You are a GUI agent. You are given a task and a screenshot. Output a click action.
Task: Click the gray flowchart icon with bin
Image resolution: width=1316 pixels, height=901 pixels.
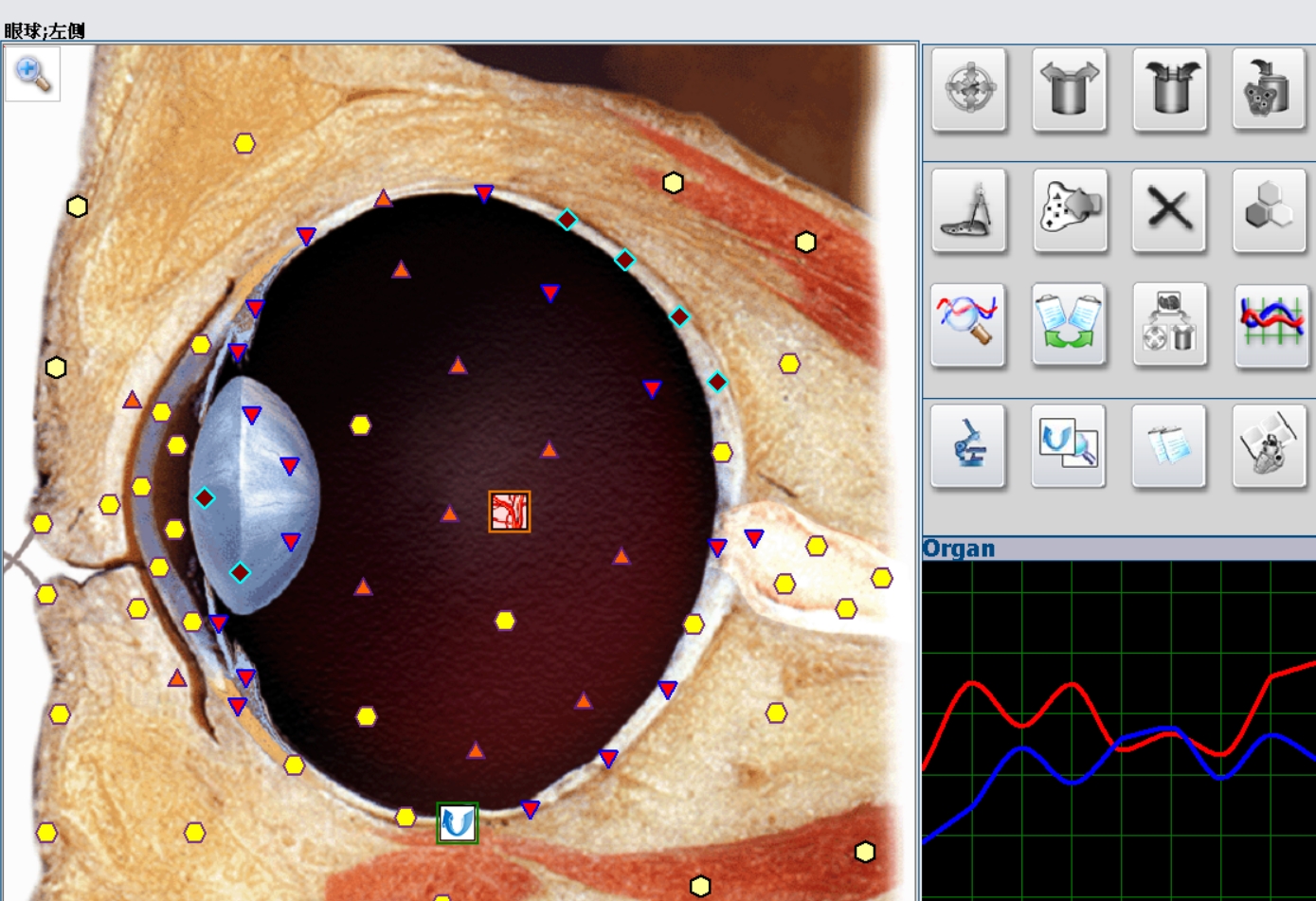coord(1170,325)
